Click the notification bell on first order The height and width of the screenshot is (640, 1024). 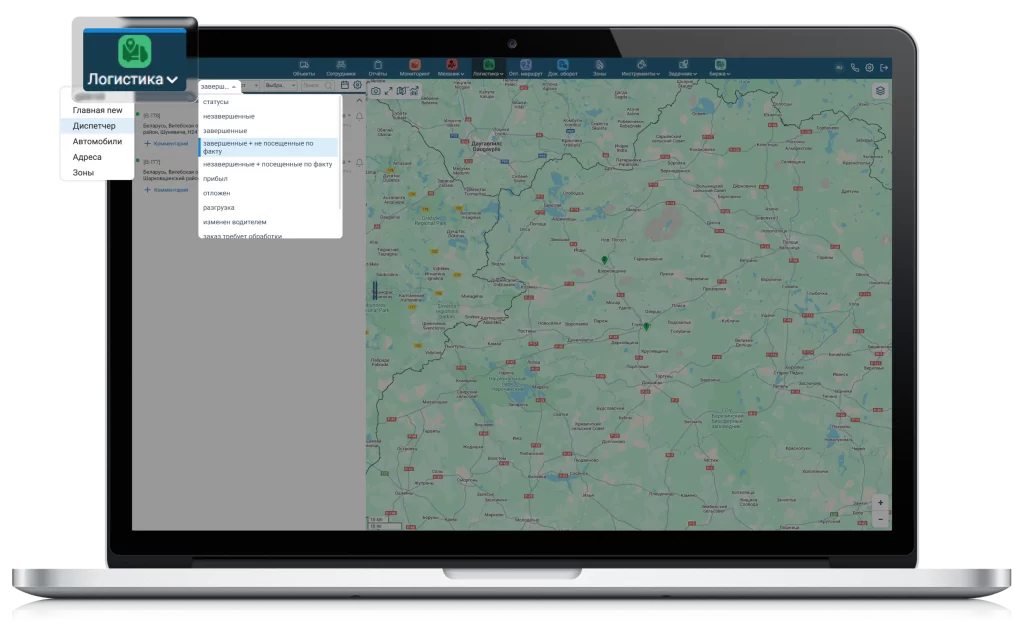360,118
